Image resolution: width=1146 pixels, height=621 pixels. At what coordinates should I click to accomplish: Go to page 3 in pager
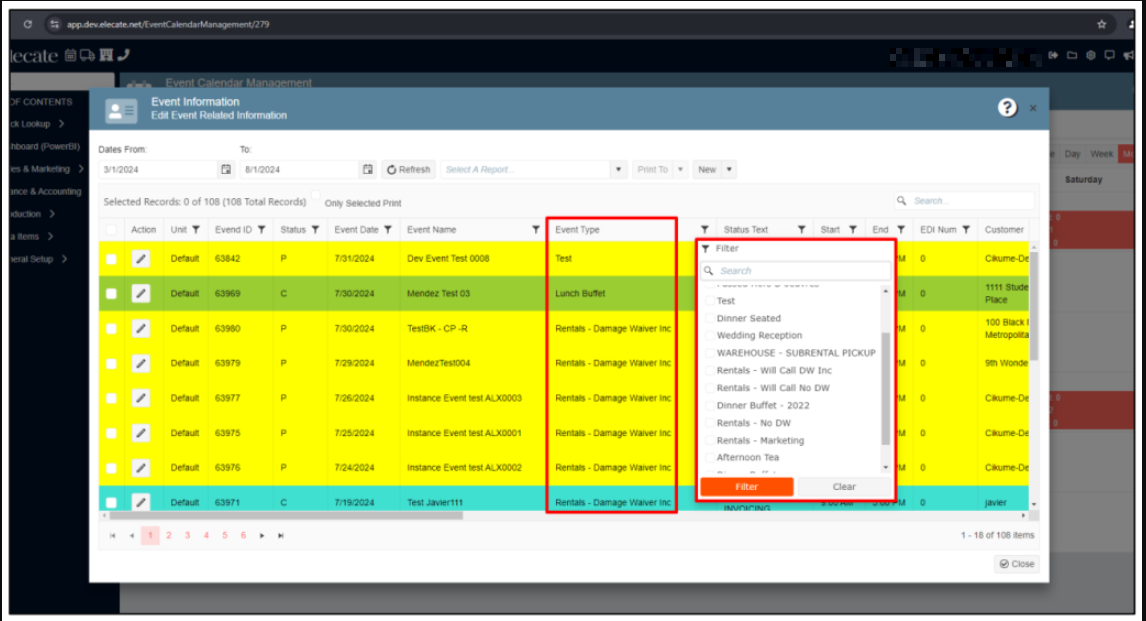pos(187,536)
